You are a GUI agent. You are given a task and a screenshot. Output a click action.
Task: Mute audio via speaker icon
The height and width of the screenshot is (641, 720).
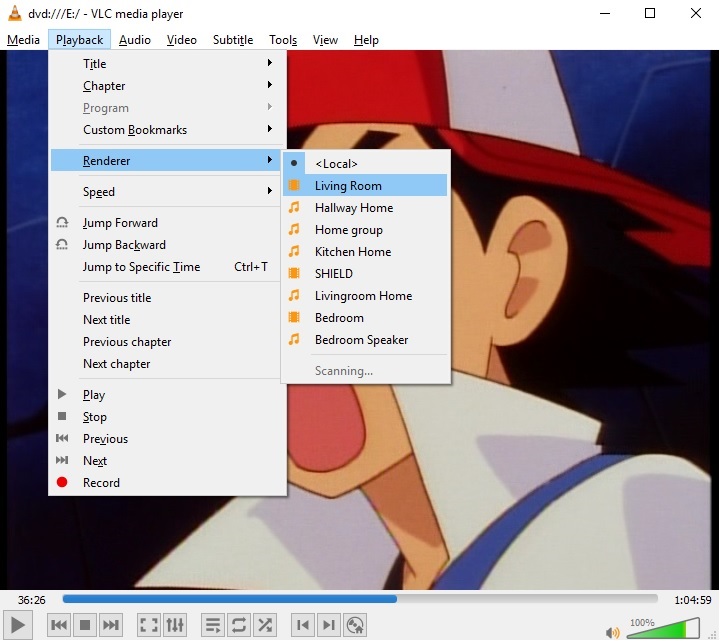(612, 632)
